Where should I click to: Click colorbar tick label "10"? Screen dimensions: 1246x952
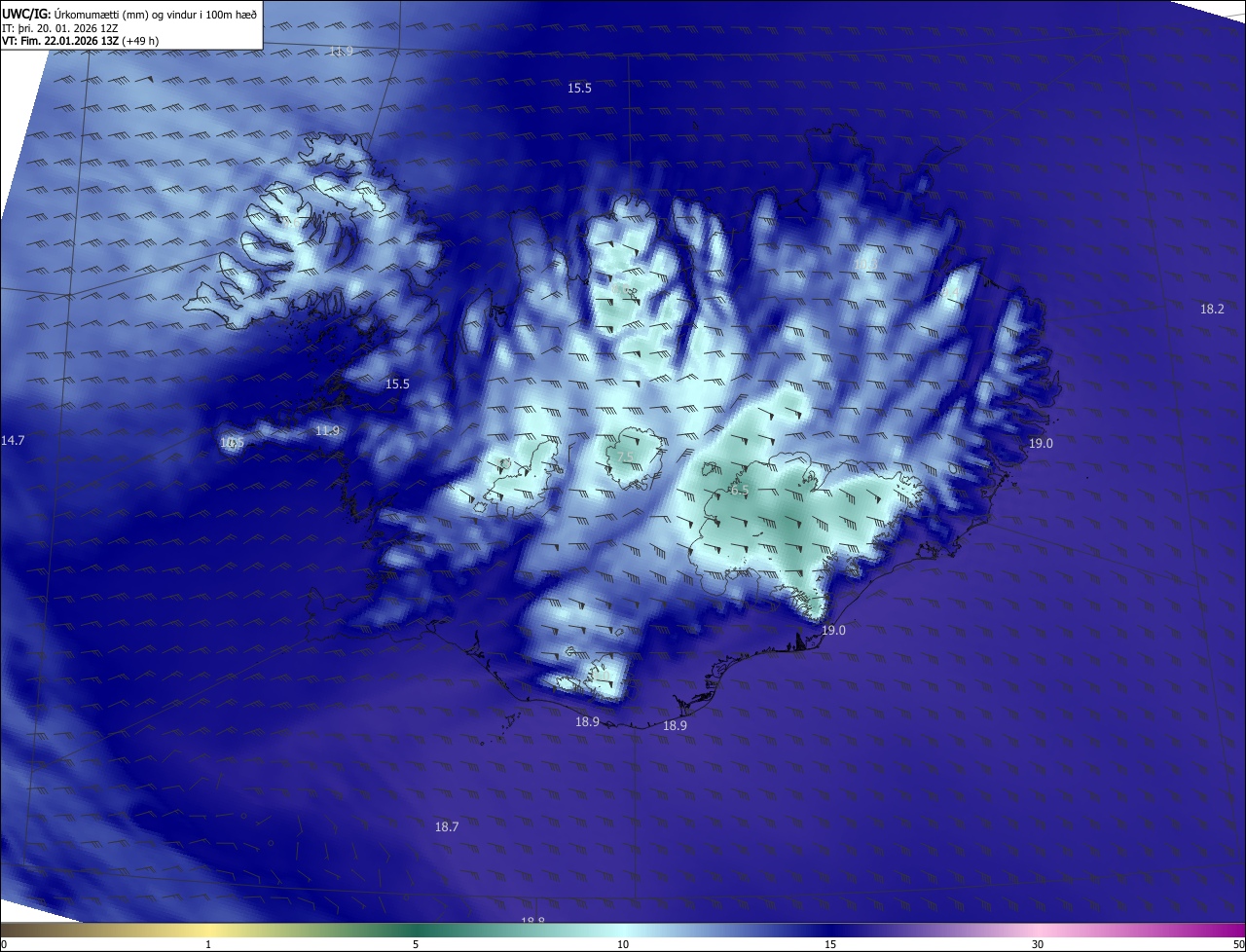click(623, 944)
